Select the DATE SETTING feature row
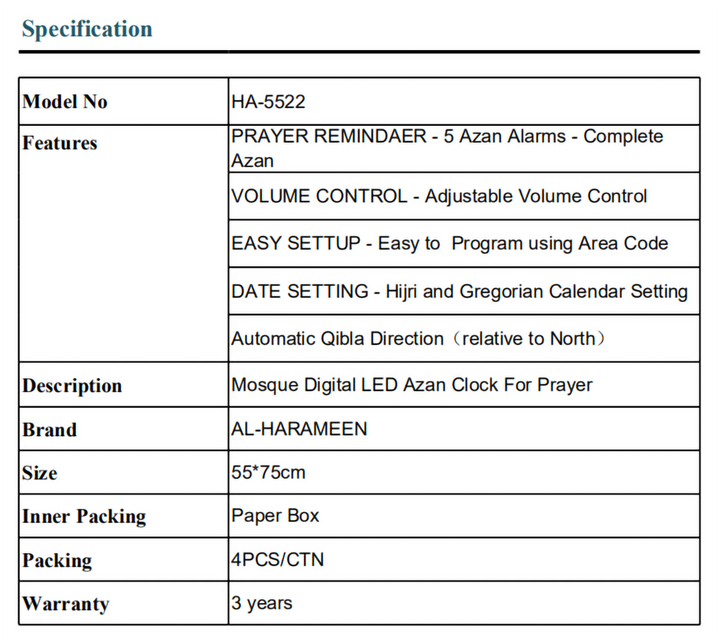This screenshot has height=638, width=720. pyautogui.click(x=459, y=291)
